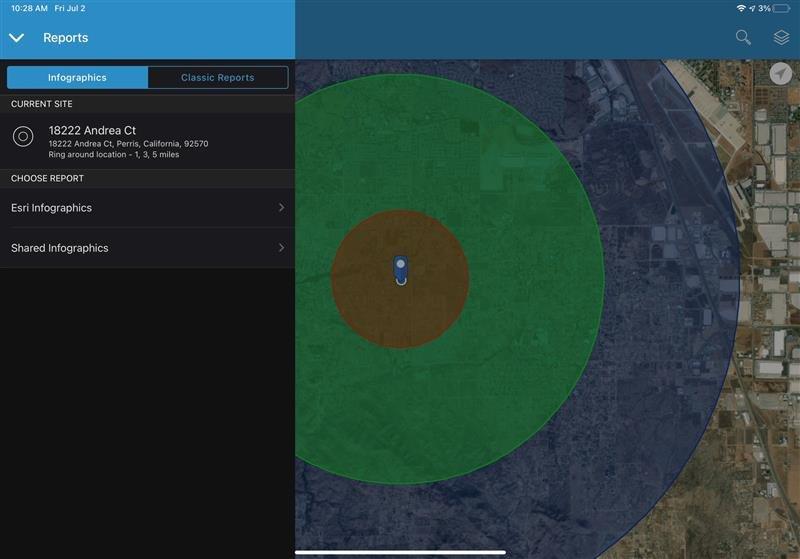Tap the battery indicator in the status bar
Viewport: 800px width, 559px height.
click(781, 9)
